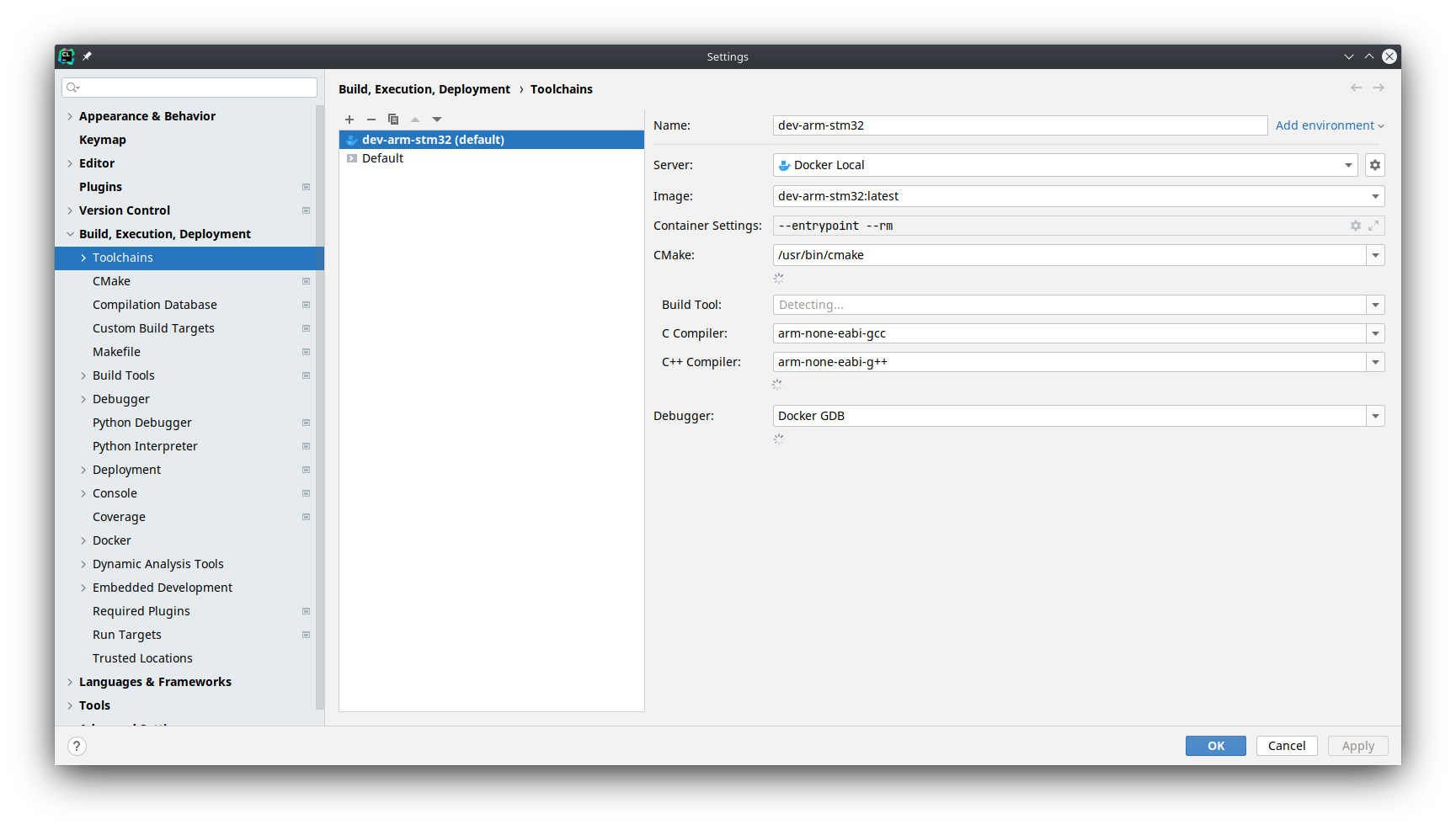Move the toolchain up with the arrow
1456x830 pixels.
415,120
